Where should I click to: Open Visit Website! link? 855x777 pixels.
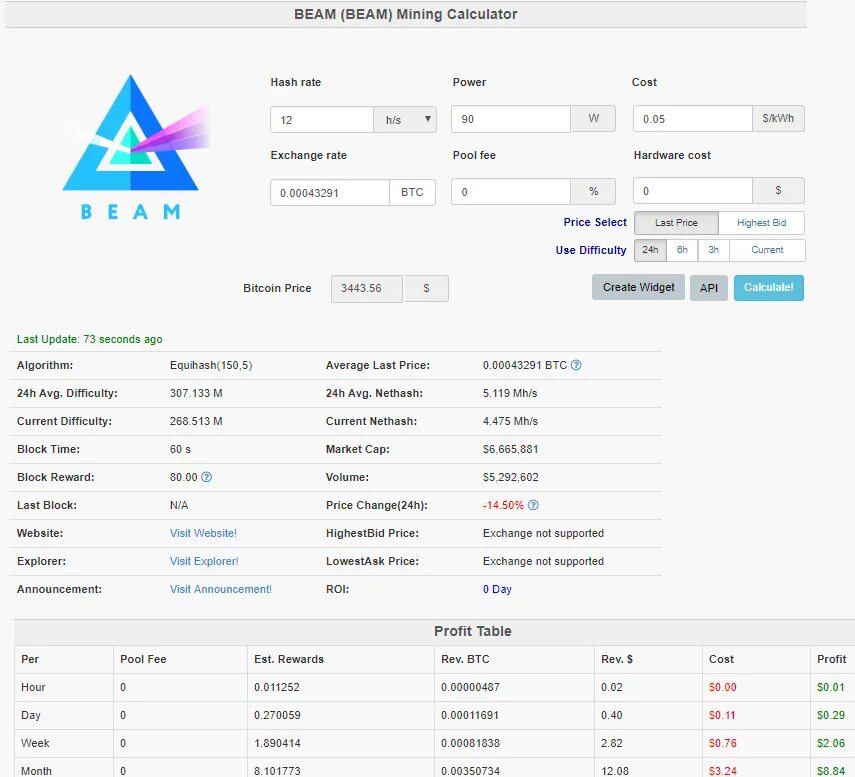click(x=203, y=533)
